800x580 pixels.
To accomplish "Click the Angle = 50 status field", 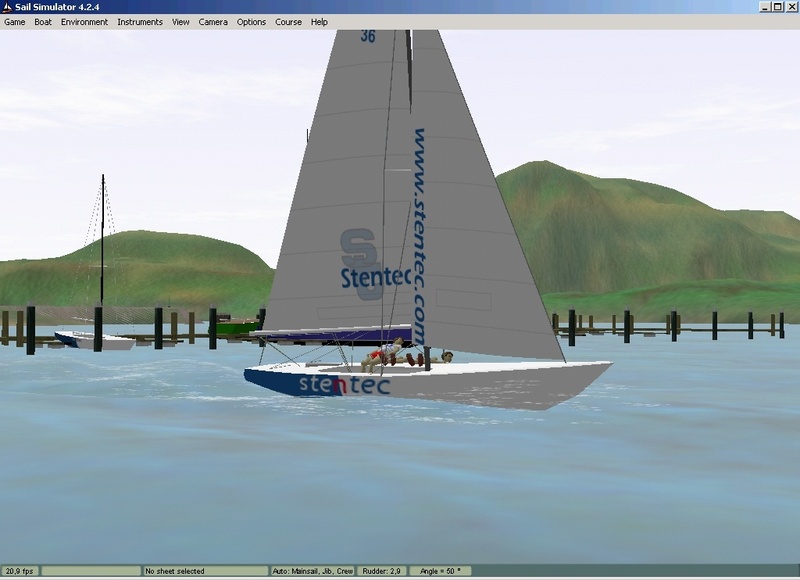I will (440, 571).
